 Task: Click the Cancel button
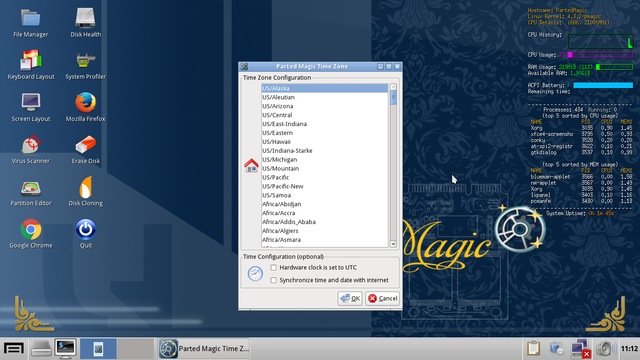(x=382, y=298)
